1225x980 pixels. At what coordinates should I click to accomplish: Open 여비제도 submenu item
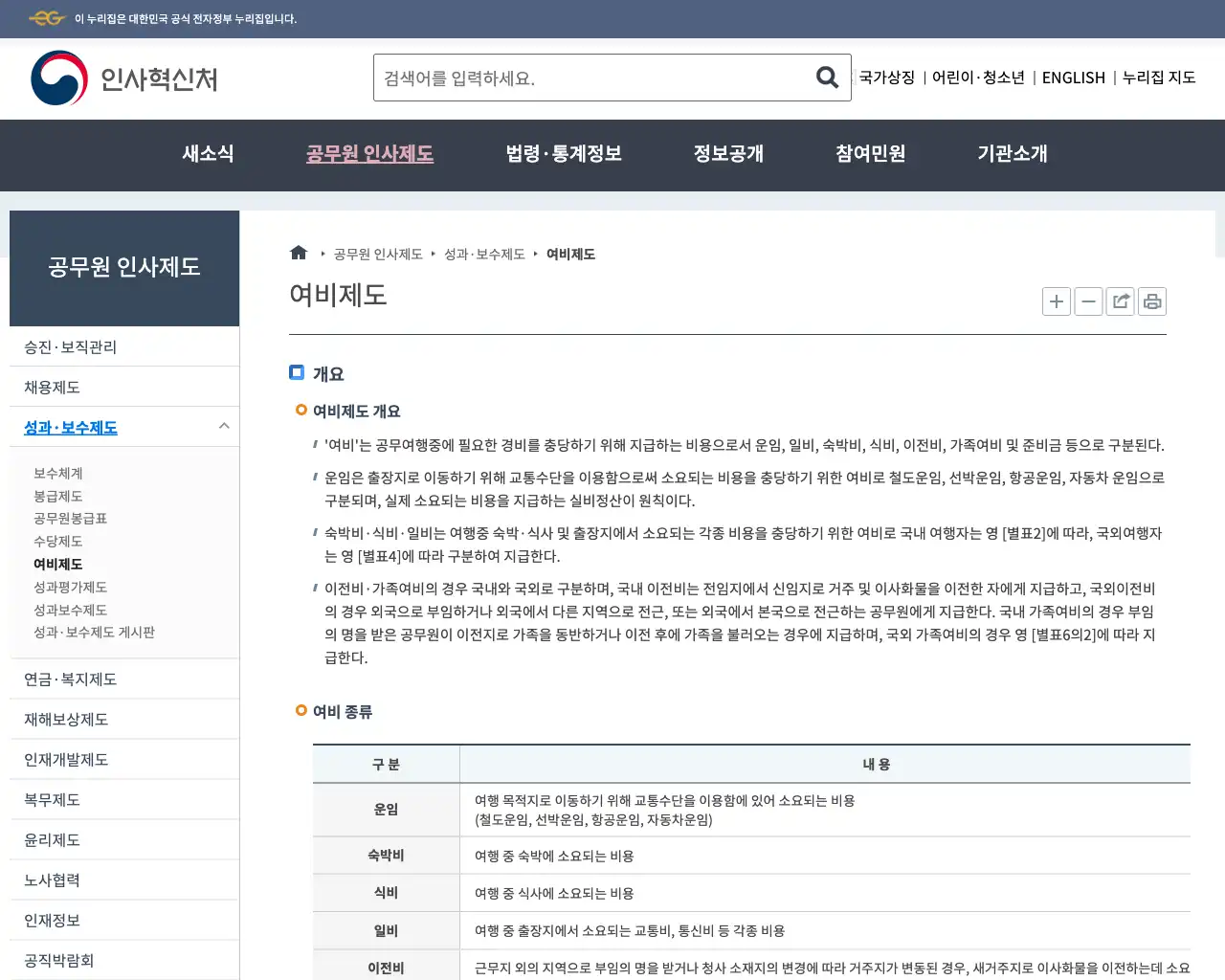pos(58,564)
